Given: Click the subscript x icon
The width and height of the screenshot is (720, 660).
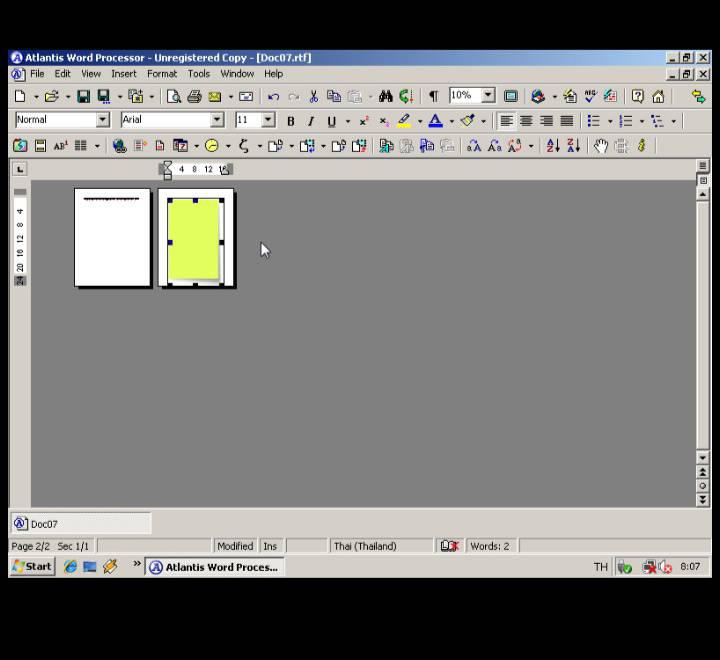Looking at the screenshot, I should click(x=383, y=121).
